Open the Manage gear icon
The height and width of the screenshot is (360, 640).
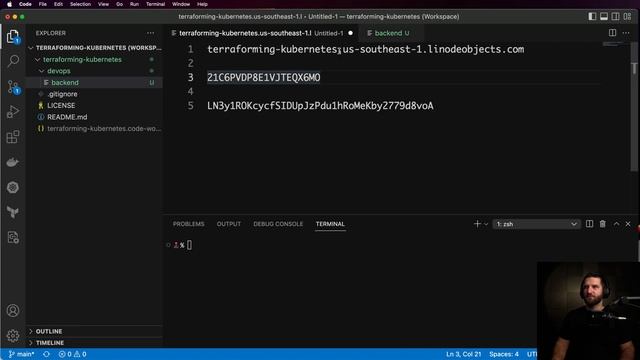(x=13, y=336)
